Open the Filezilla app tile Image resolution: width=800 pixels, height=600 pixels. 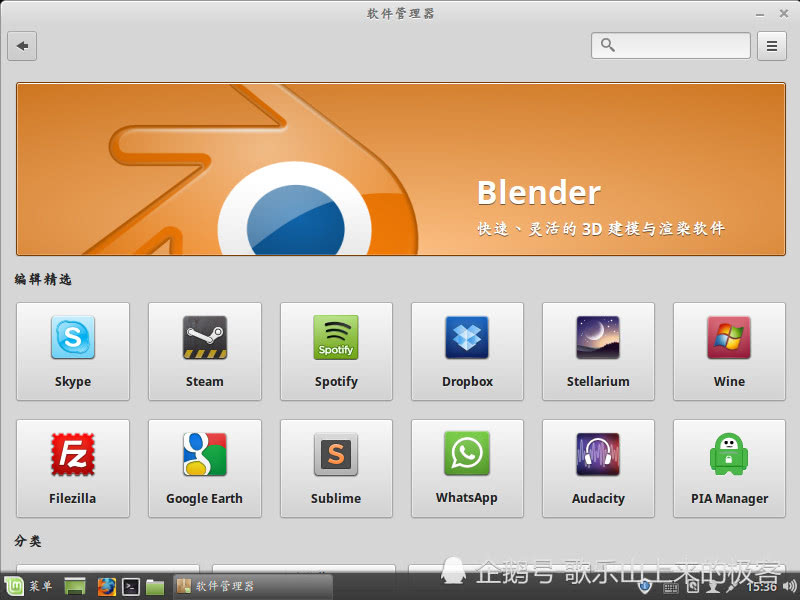(73, 468)
